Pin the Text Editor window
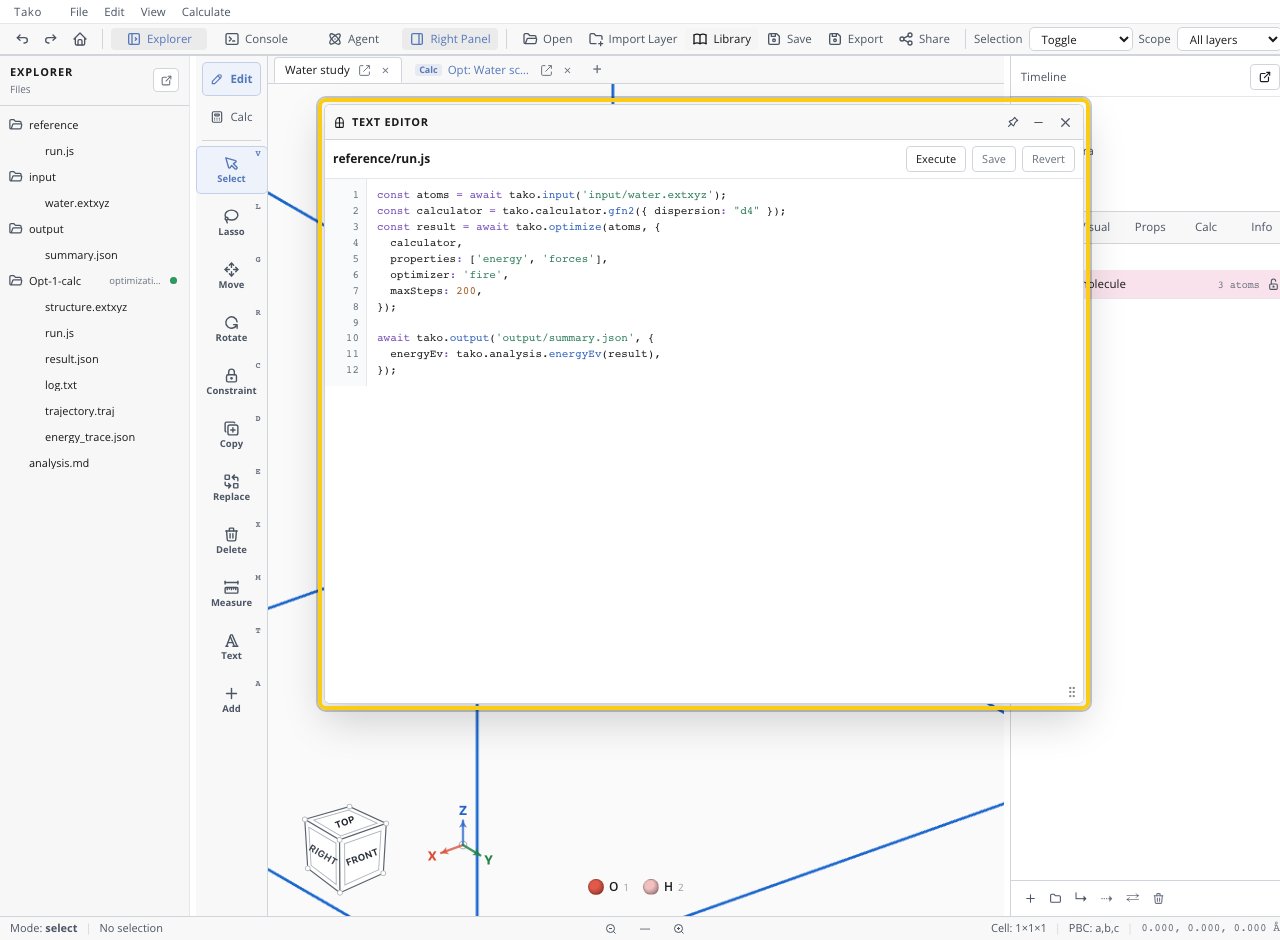1280x940 pixels. pyautogui.click(x=1012, y=122)
